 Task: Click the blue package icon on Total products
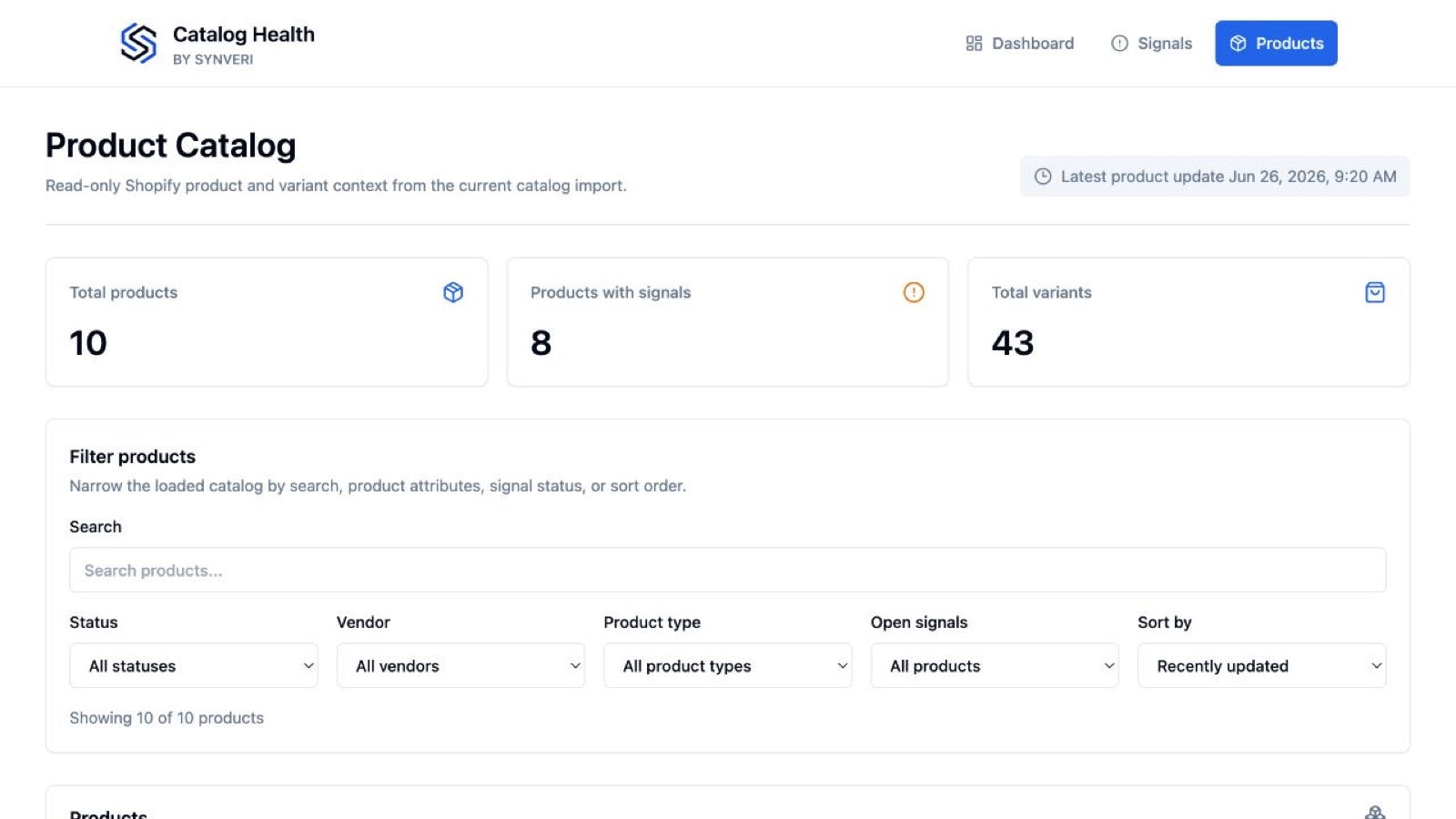click(453, 292)
